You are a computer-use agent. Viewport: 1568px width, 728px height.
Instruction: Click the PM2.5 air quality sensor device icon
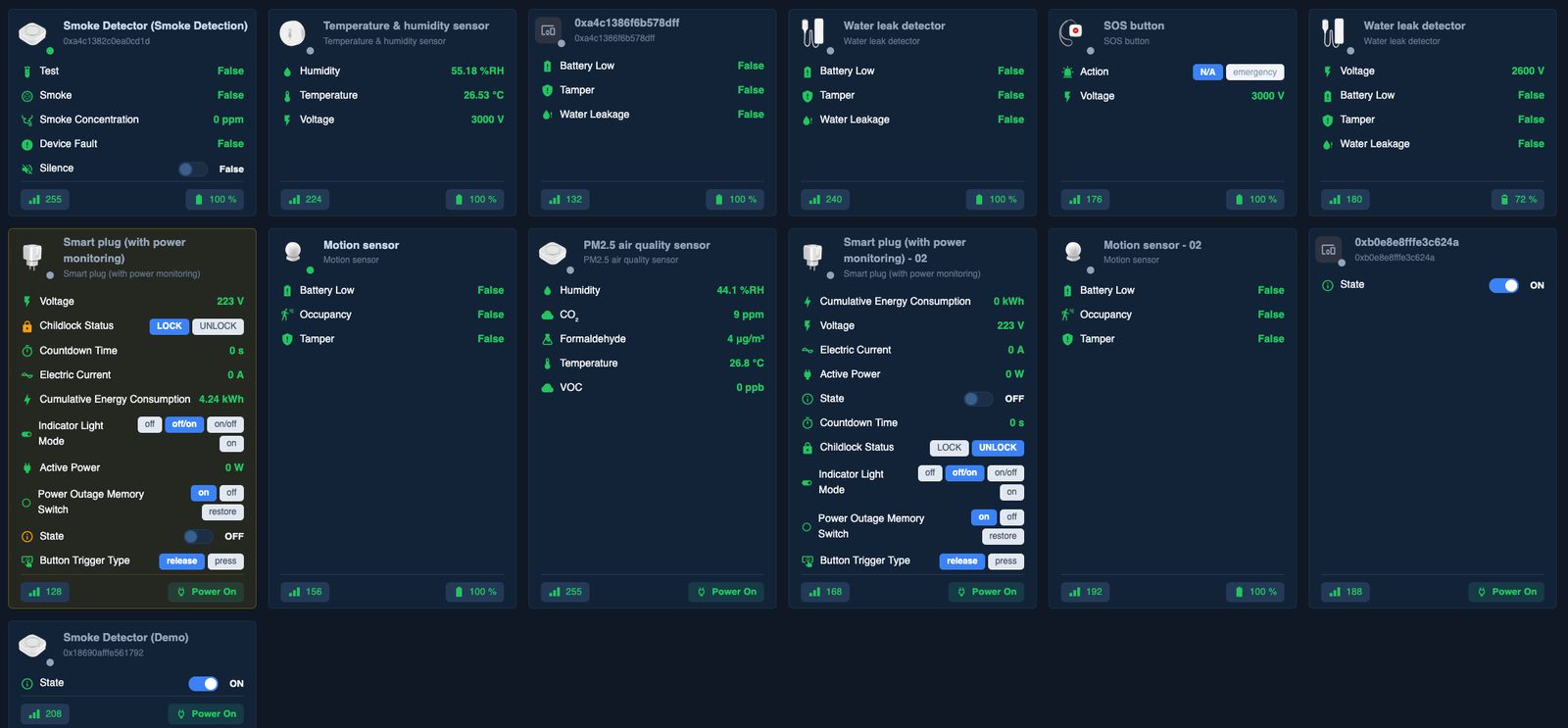[x=553, y=253]
